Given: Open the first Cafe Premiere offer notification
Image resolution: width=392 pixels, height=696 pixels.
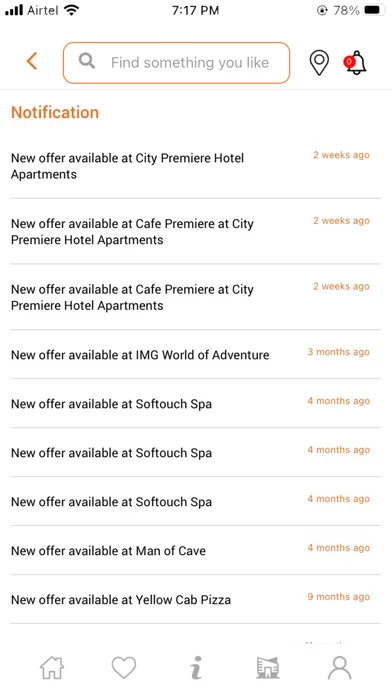Looking at the screenshot, I should point(195,231).
